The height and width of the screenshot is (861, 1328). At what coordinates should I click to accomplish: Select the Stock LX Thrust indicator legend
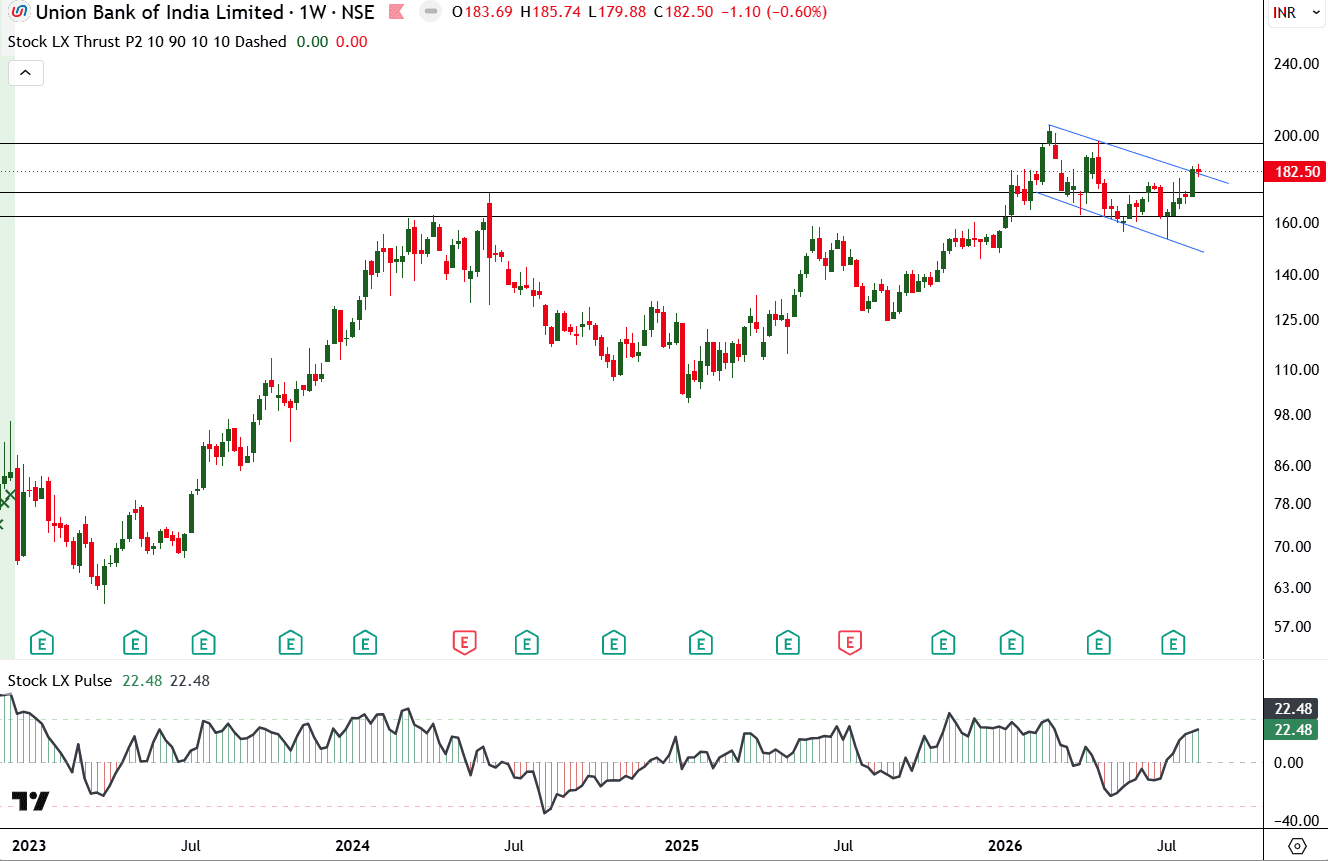pyautogui.click(x=147, y=42)
